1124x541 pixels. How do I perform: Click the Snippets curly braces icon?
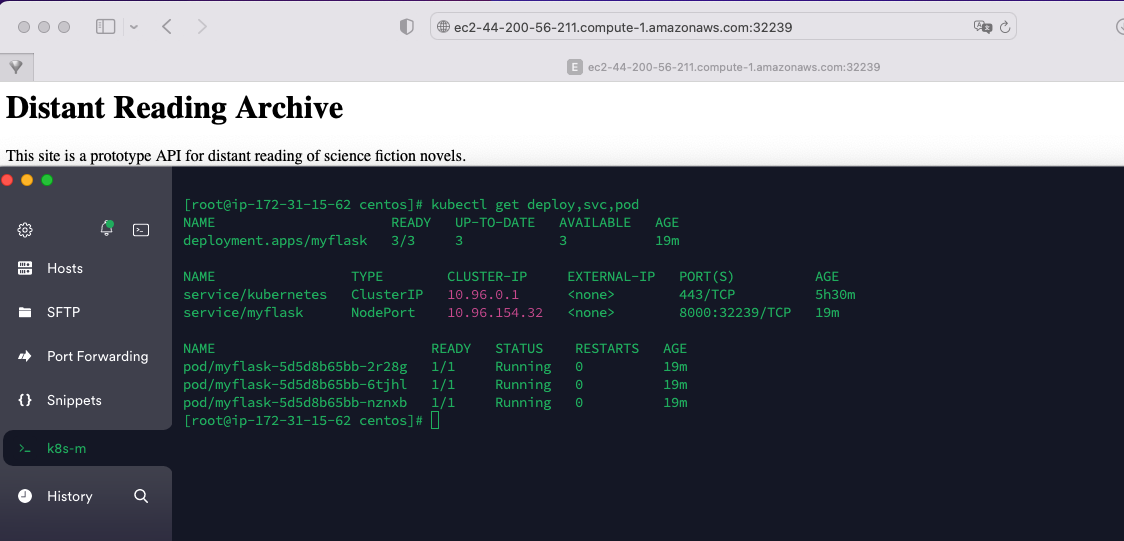tap(25, 401)
